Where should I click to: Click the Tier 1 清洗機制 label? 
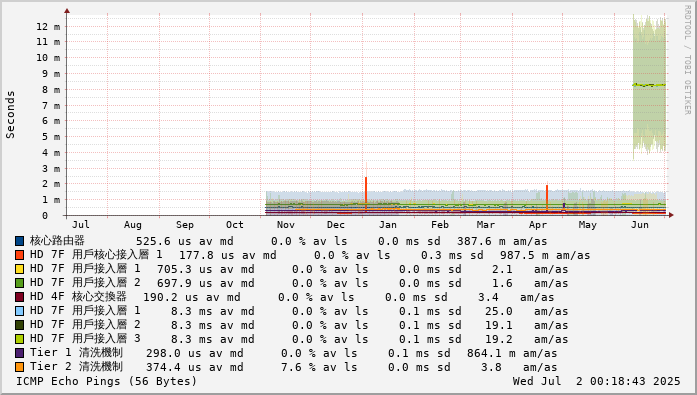point(76,353)
